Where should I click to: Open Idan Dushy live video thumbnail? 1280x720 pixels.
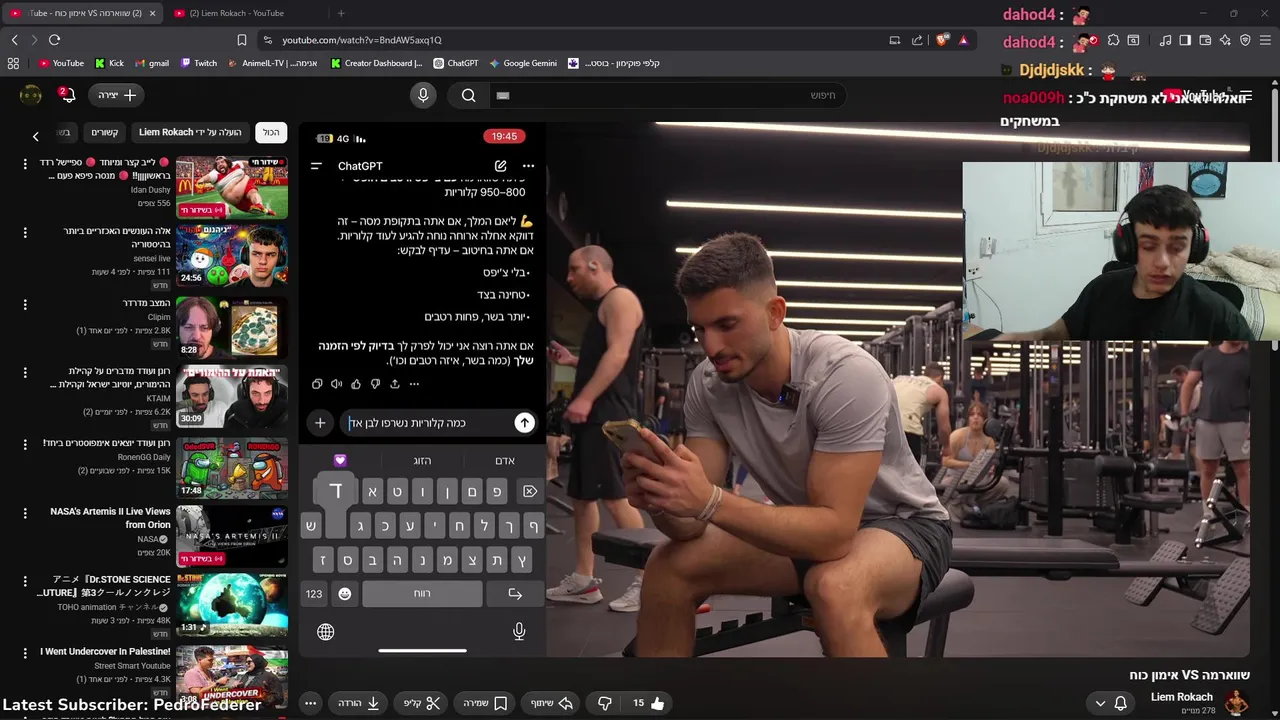tap(232, 187)
